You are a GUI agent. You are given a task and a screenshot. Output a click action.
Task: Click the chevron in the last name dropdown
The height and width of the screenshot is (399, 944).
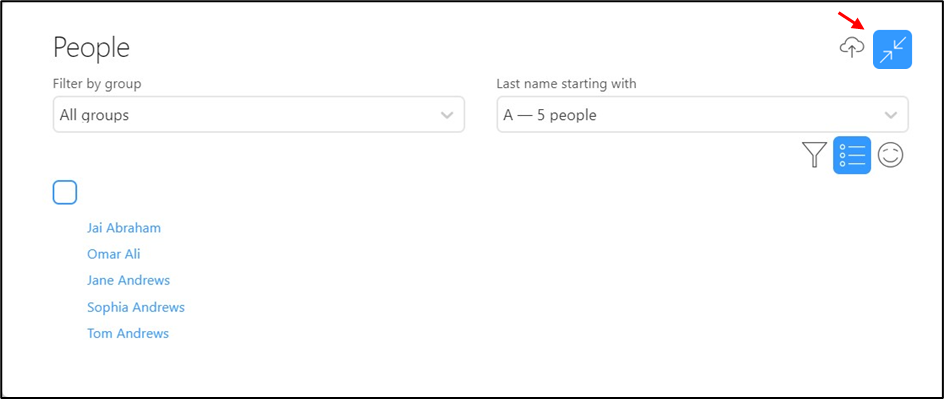coord(890,115)
